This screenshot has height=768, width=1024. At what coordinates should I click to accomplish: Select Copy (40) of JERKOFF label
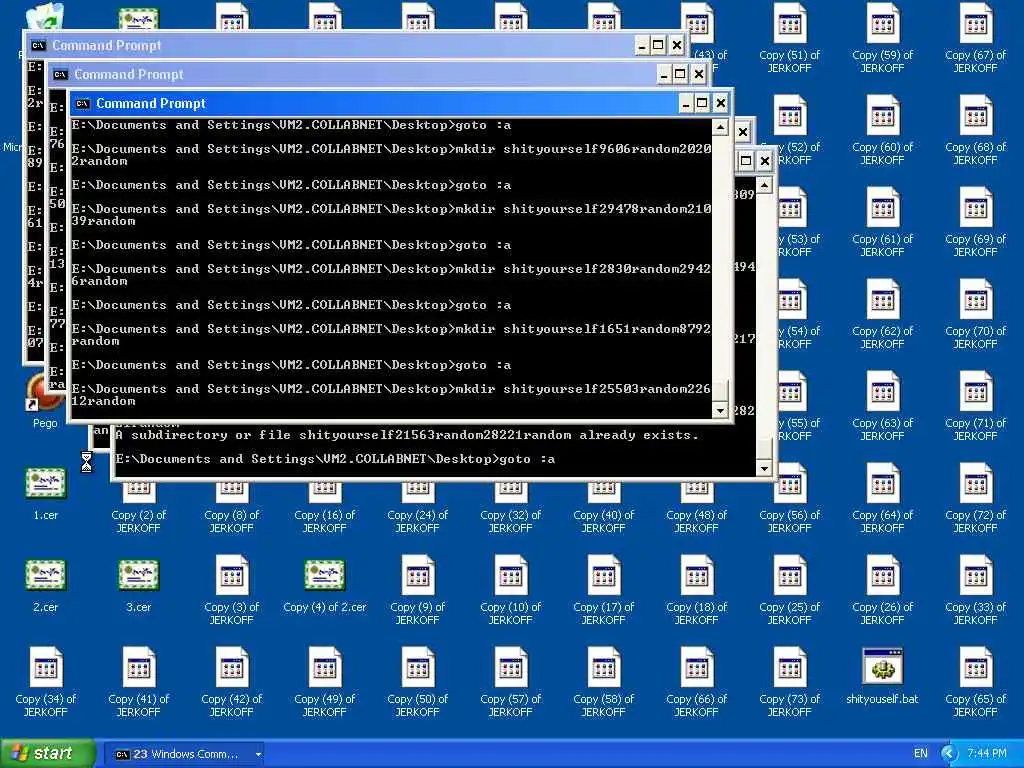[603, 521]
